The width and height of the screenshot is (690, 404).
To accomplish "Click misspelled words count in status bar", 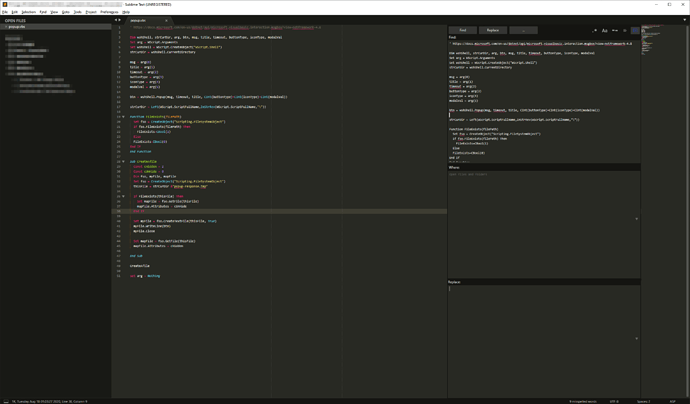I will click(583, 401).
